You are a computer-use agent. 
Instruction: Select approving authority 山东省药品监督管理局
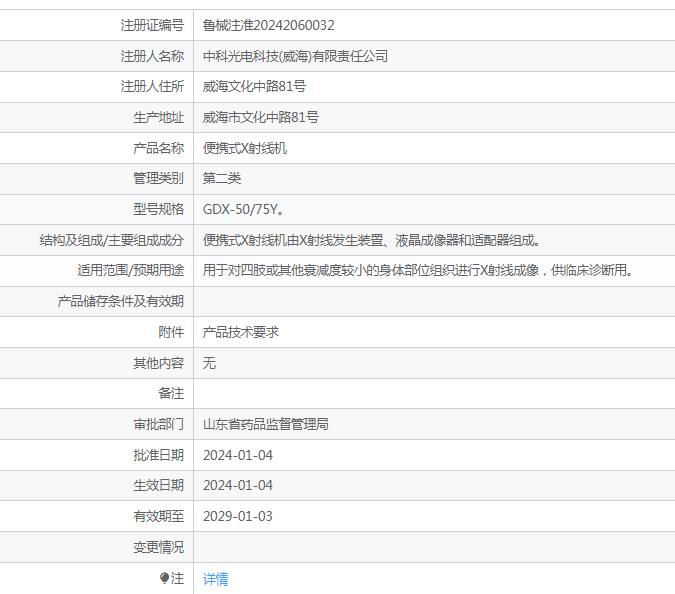point(266,424)
